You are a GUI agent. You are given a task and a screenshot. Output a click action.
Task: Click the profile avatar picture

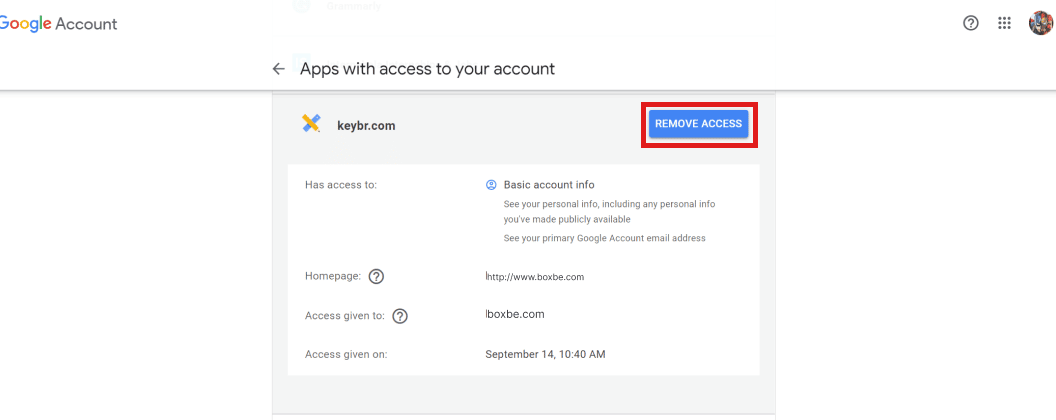(x=1041, y=23)
